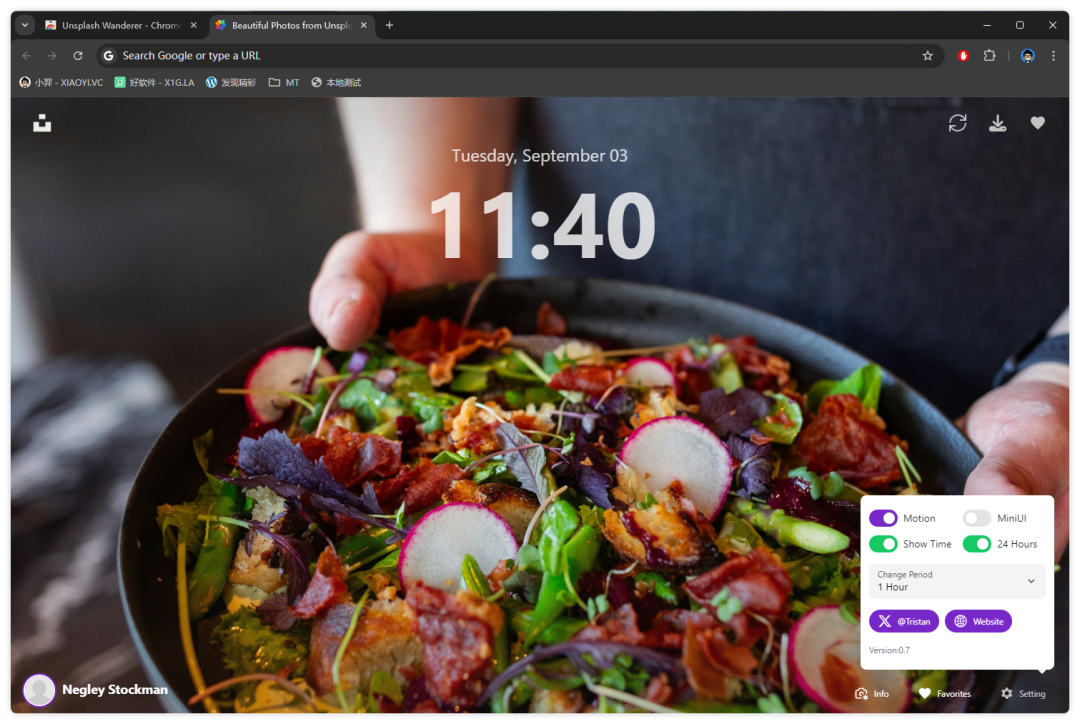Open the Info panel
Screen dimensions: 1080x724
(x=872, y=694)
